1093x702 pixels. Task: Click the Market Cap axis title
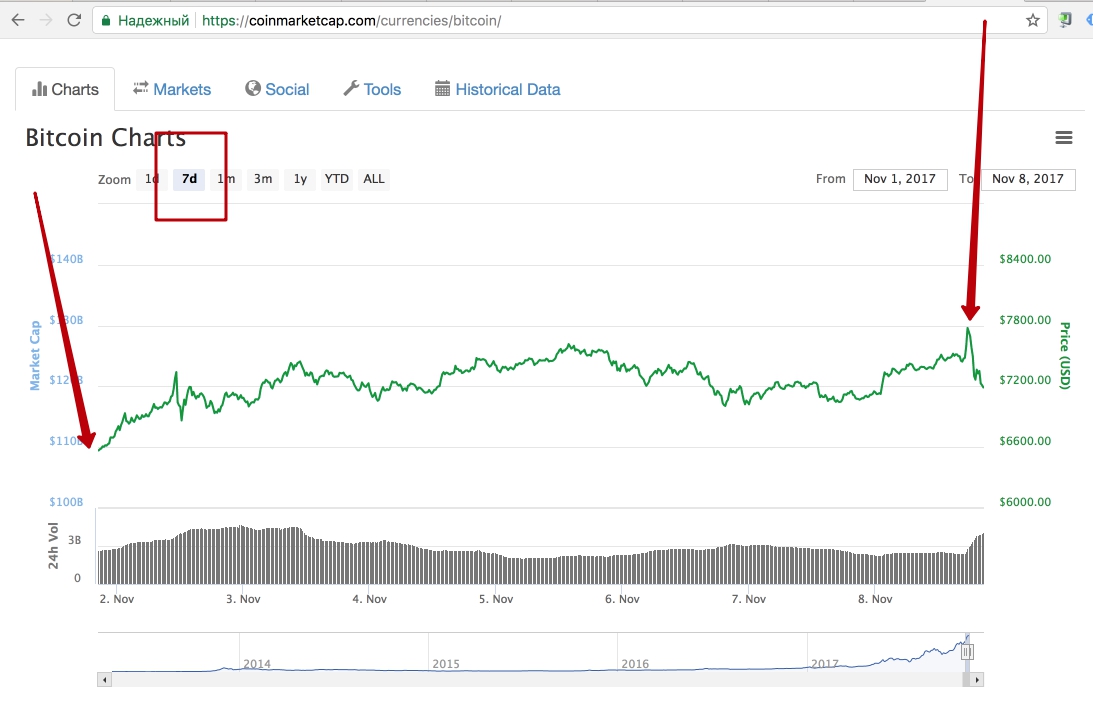point(35,356)
